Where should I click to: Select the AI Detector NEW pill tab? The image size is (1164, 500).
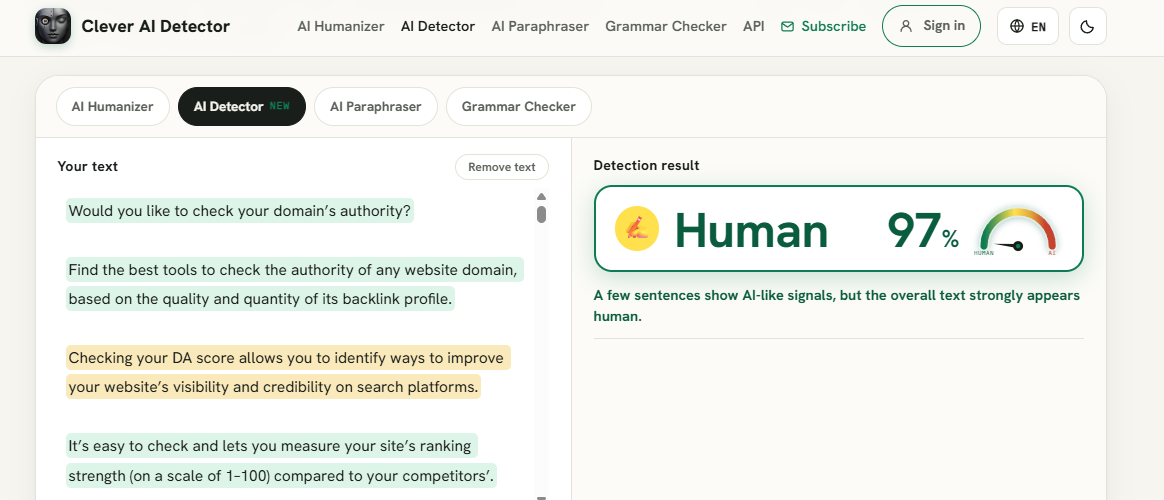(x=242, y=106)
